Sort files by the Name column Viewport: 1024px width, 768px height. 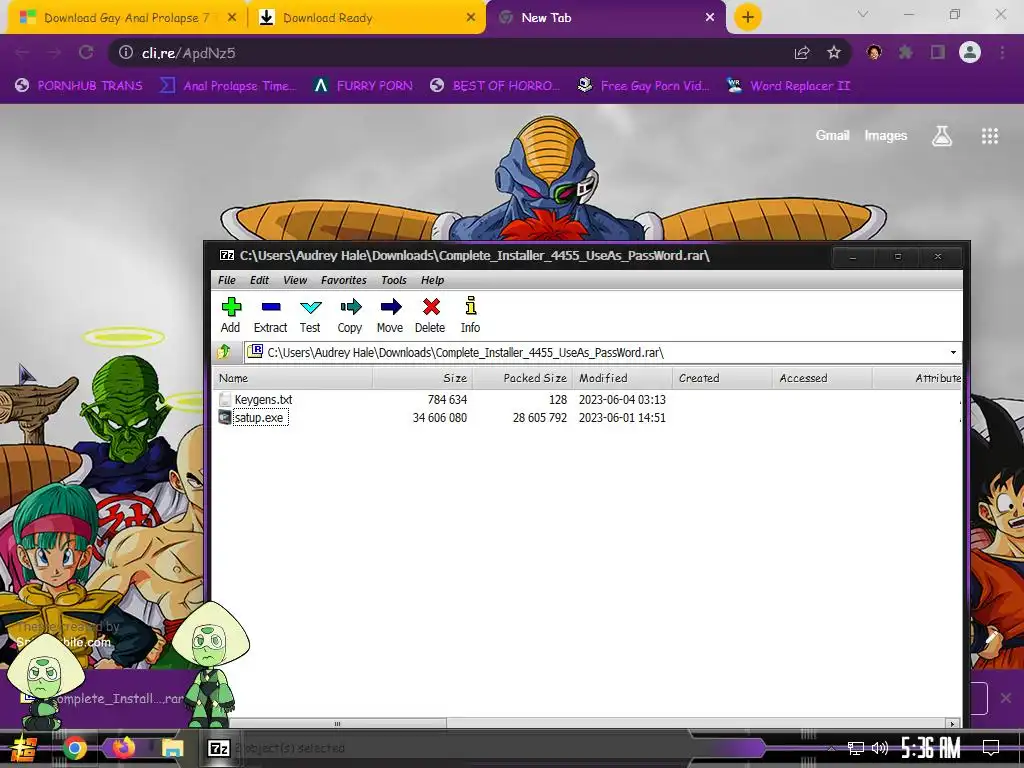pyautogui.click(x=293, y=378)
